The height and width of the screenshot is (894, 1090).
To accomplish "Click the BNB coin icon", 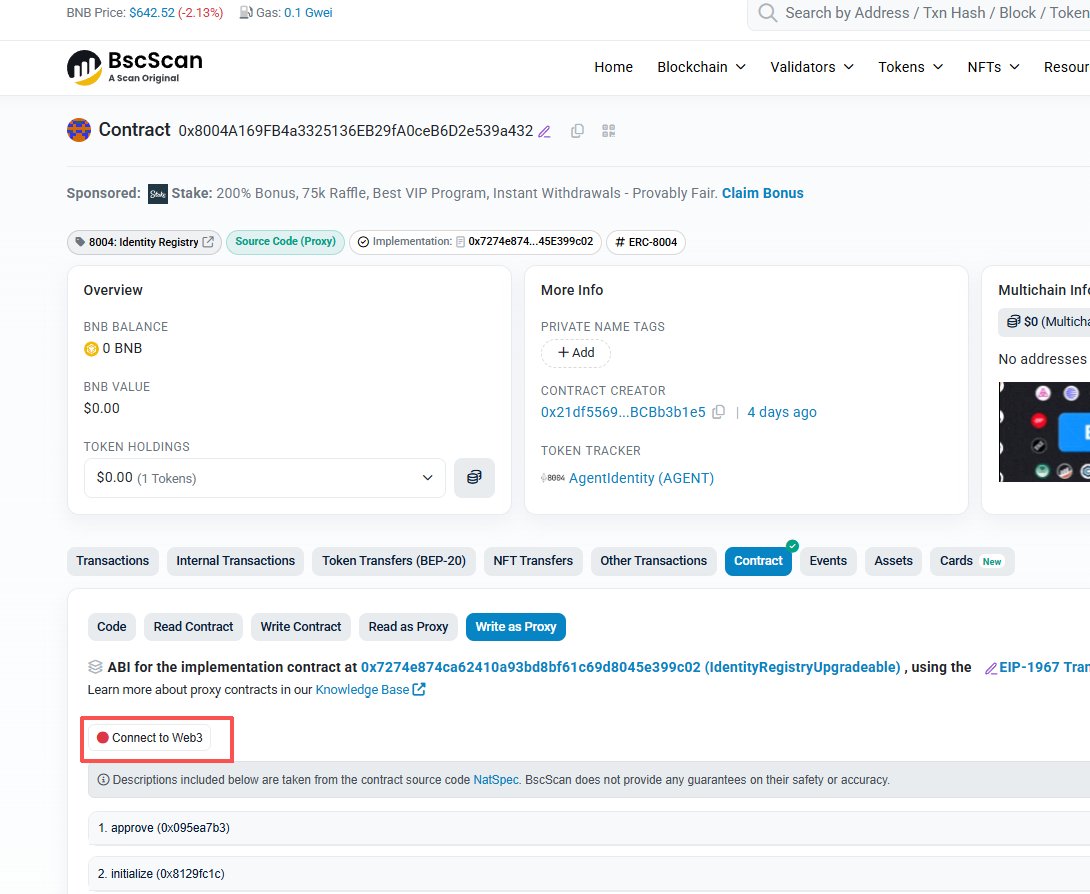I will 91,349.
